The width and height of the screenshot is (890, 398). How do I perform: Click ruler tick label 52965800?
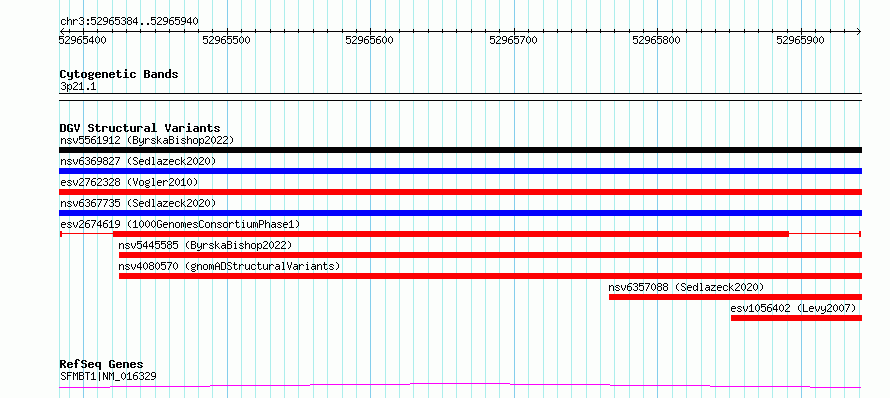tap(656, 40)
